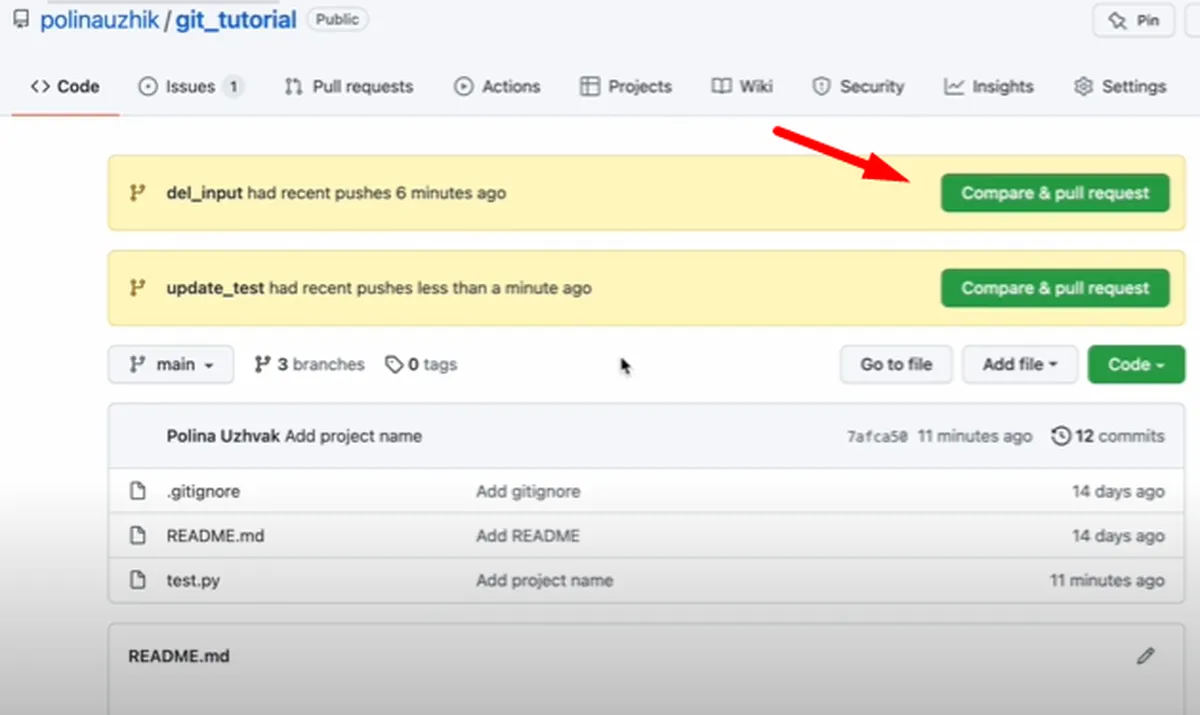Click the Public visibility badge
This screenshot has width=1200, height=715.
(338, 19)
